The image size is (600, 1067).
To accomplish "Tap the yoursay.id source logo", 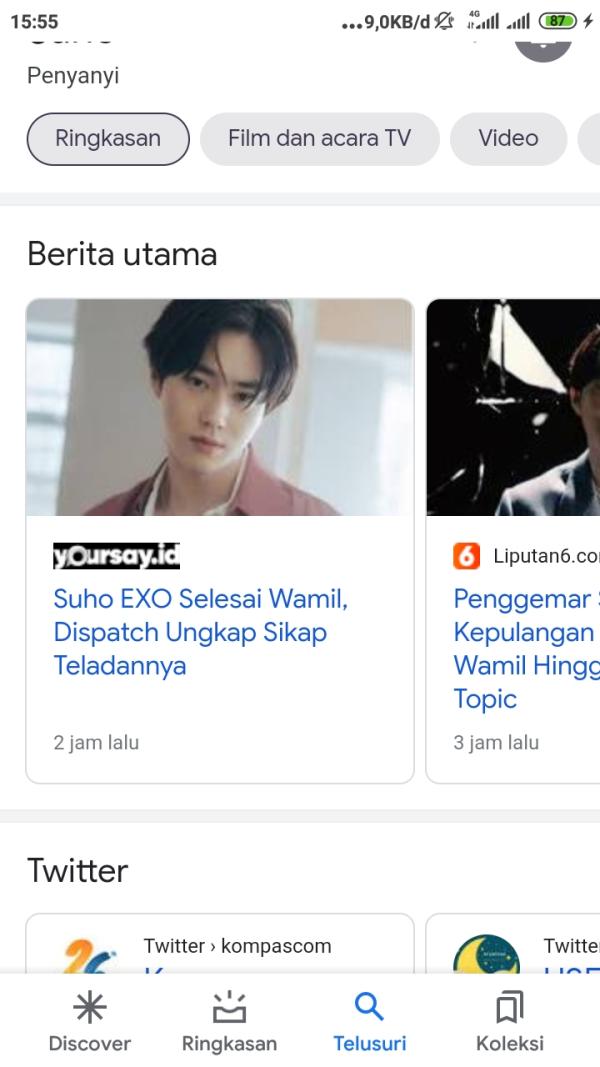I will coord(116,556).
